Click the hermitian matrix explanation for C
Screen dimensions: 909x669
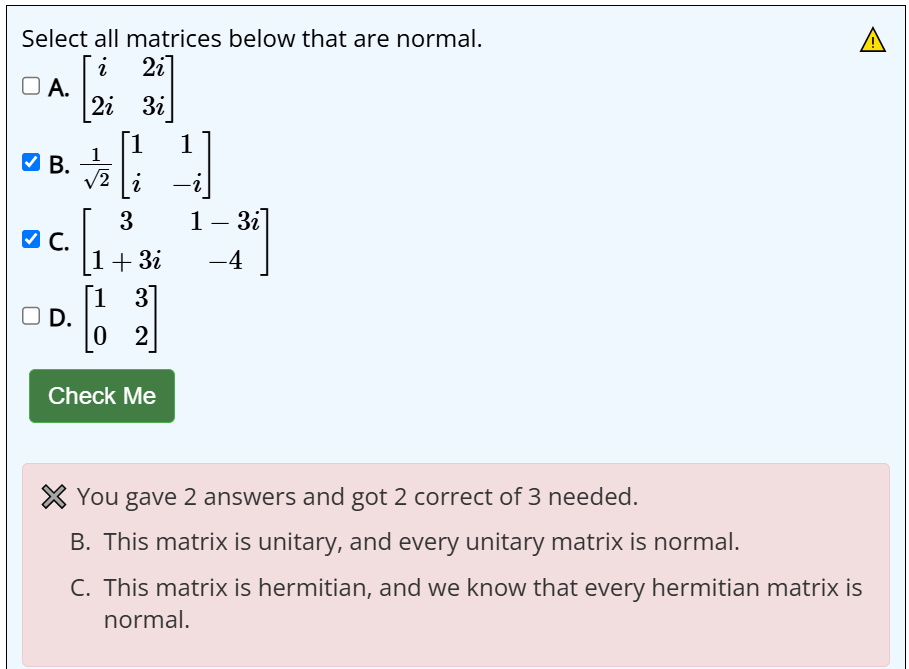tap(466, 603)
